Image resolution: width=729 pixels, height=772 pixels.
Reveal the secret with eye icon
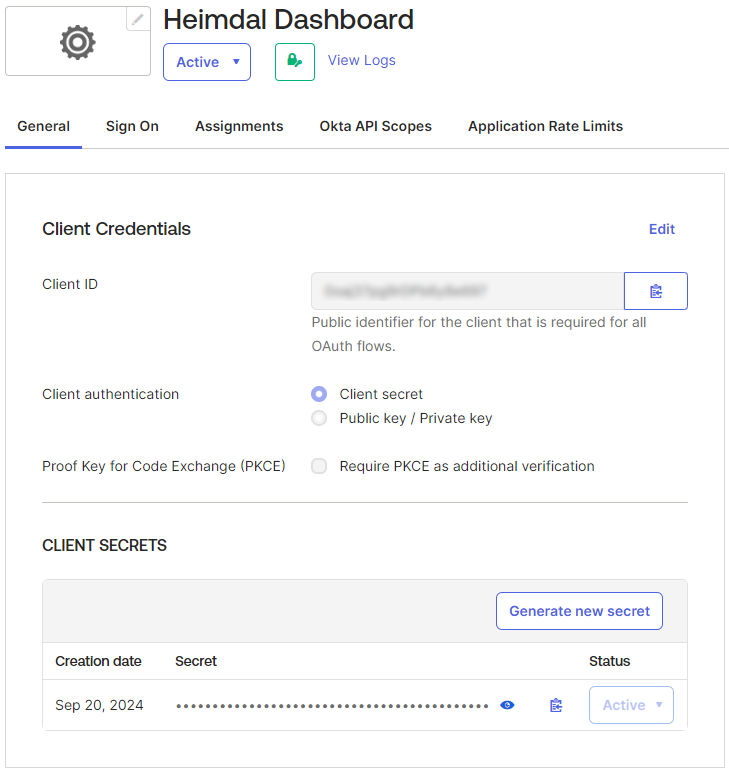click(x=507, y=705)
